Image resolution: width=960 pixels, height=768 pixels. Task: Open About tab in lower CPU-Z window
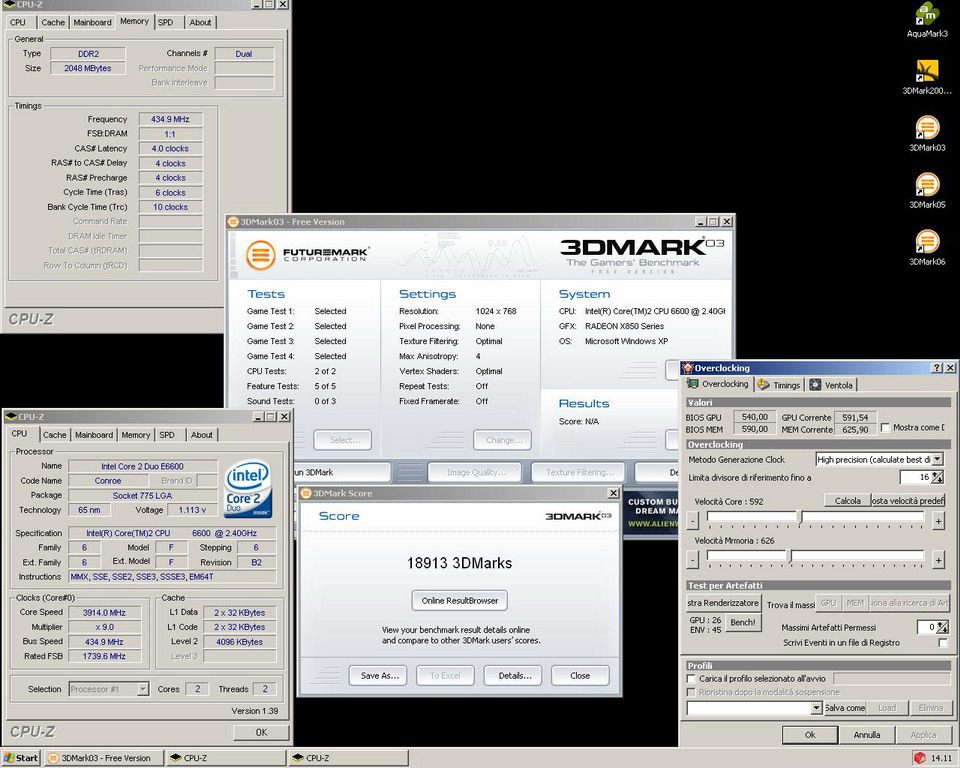(x=201, y=435)
